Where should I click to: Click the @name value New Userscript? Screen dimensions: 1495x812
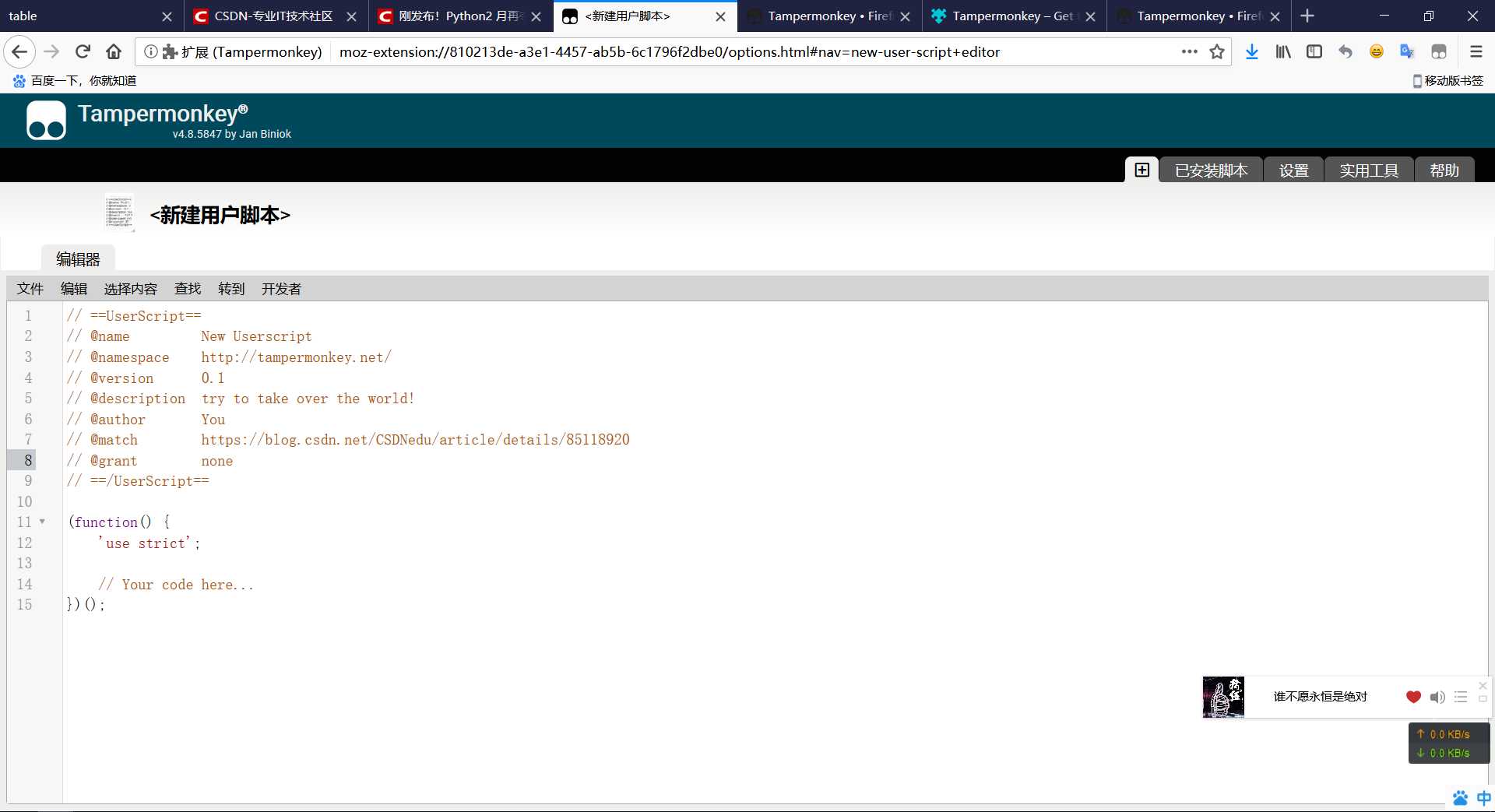point(256,336)
